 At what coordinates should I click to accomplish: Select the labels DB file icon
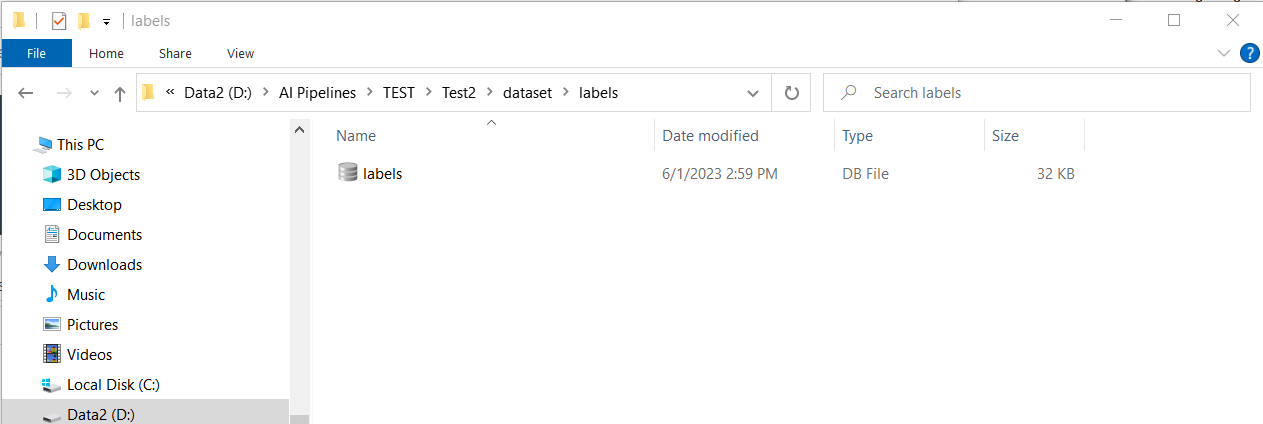pyautogui.click(x=348, y=173)
